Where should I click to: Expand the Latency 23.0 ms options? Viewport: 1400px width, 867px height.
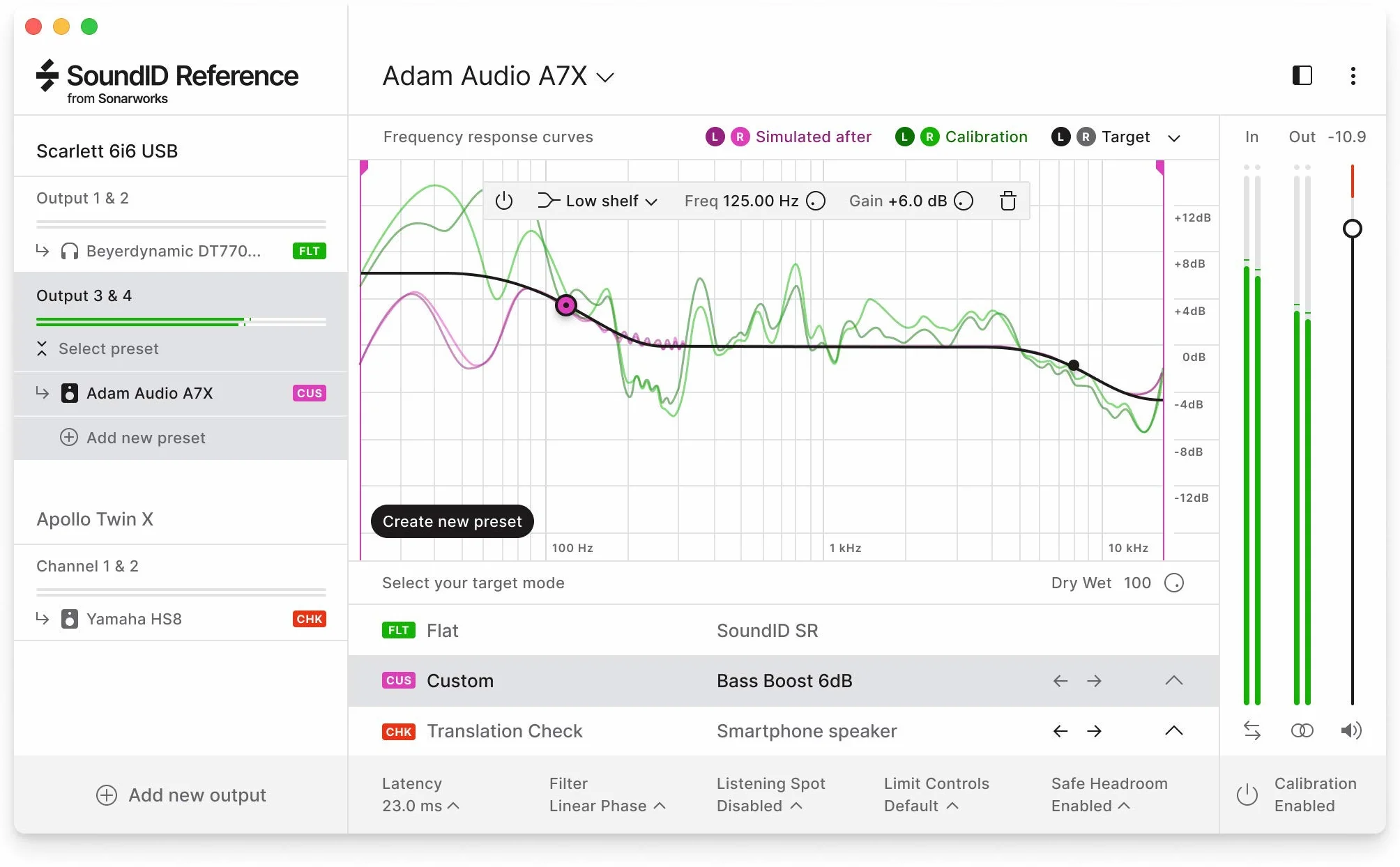click(x=420, y=795)
